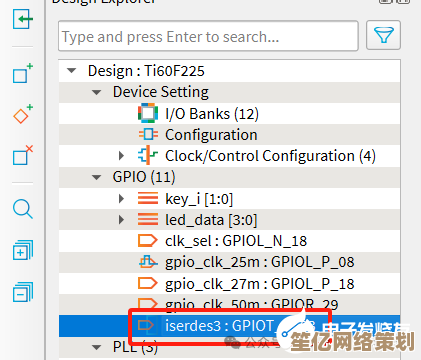Select the iserdes3 : GPIOT row
This screenshot has width=421, height=360.
coord(229,325)
